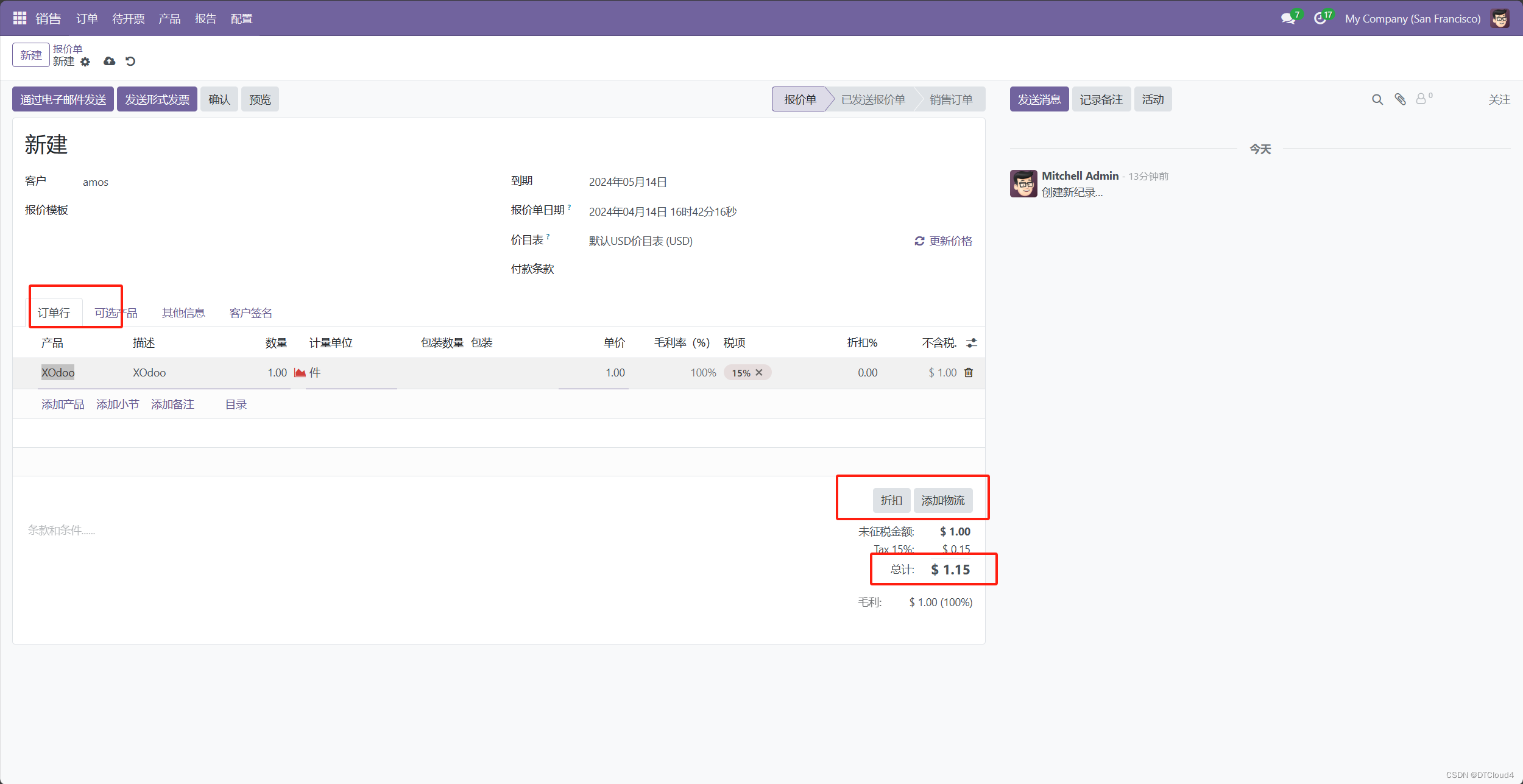Switch to the 其他信息 tab
The height and width of the screenshot is (784, 1523).
point(183,313)
